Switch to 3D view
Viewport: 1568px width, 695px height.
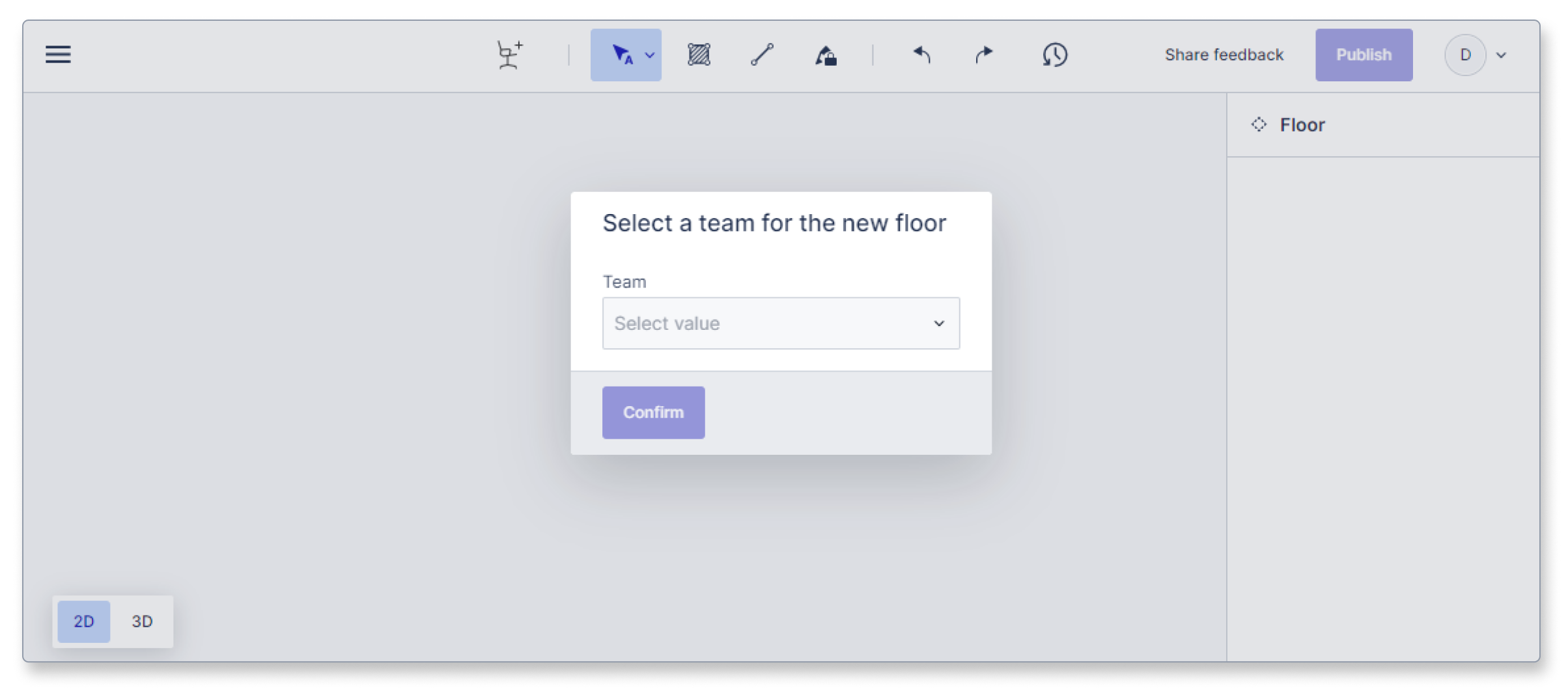[142, 621]
